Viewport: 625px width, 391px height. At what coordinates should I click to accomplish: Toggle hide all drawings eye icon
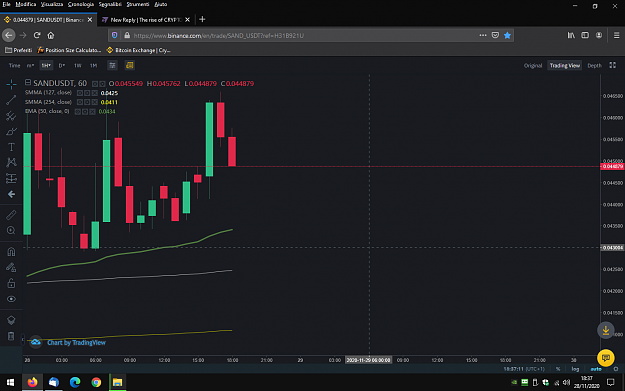pos(11,299)
